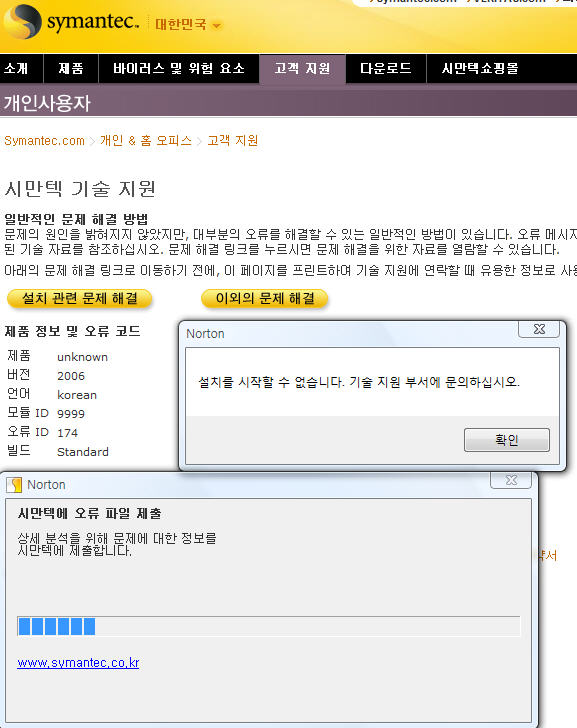
Task: Click 확인 in the Norton error dialog
Action: click(x=506, y=440)
